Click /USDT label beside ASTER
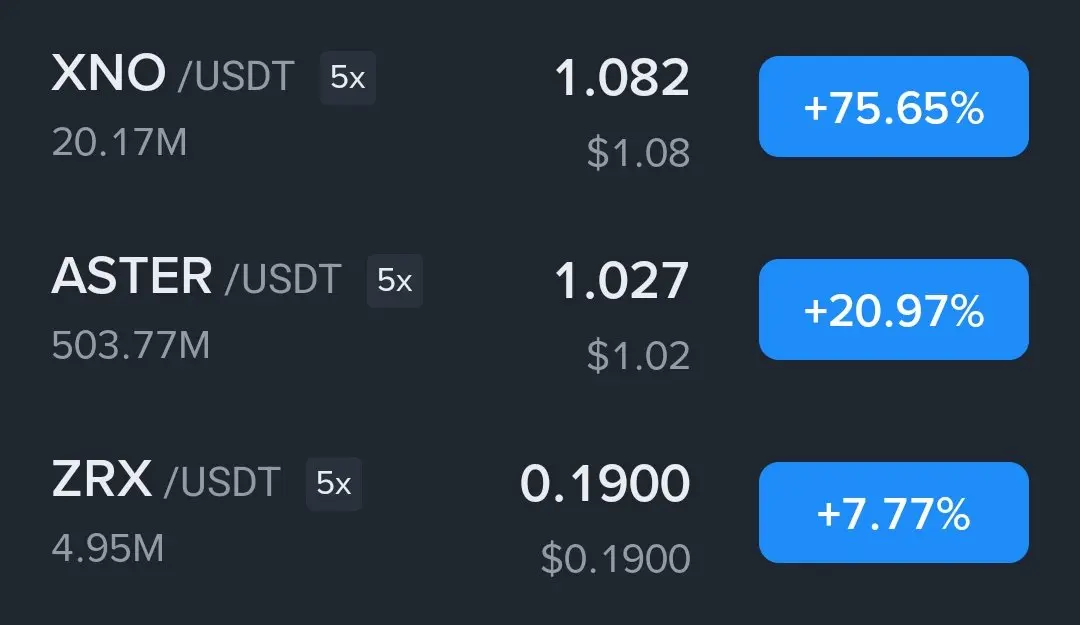 (283, 278)
